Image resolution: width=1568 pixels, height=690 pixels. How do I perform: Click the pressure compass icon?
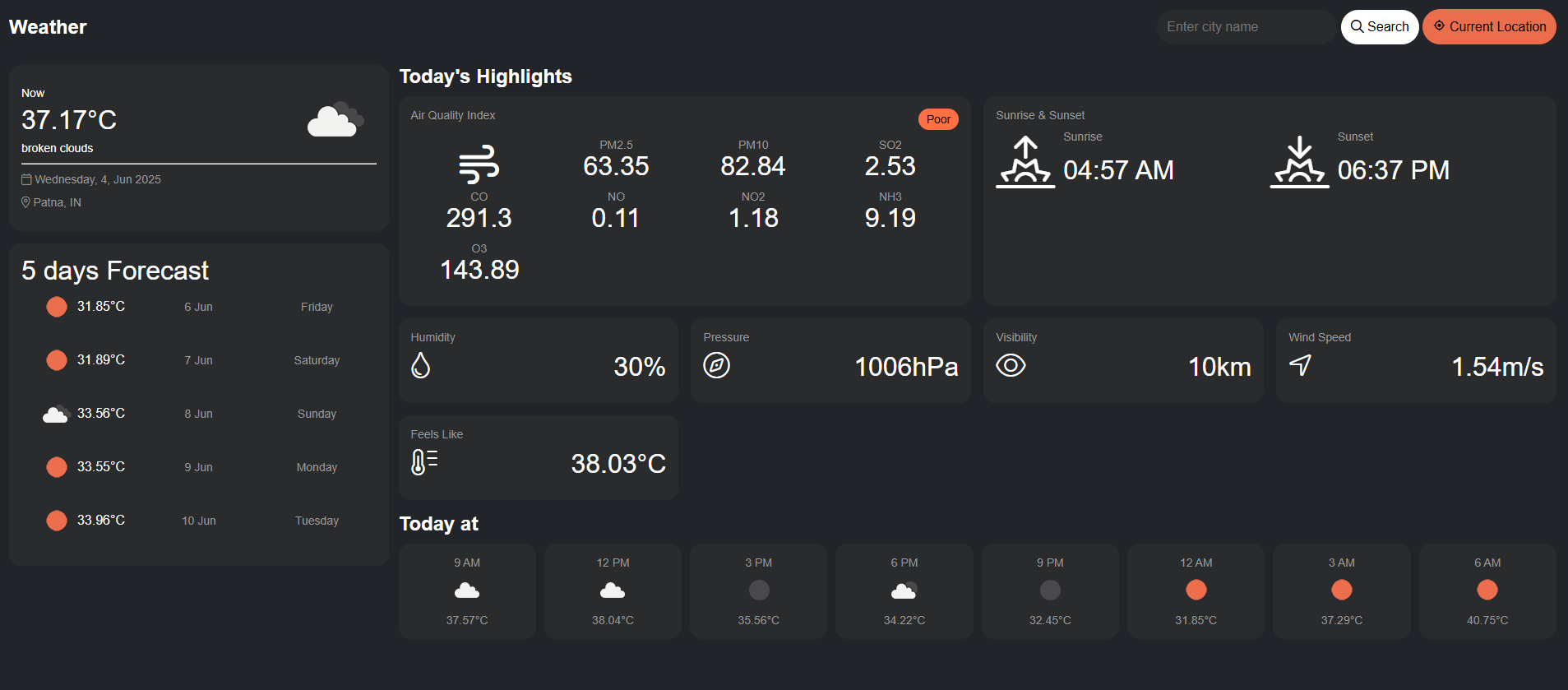(716, 365)
